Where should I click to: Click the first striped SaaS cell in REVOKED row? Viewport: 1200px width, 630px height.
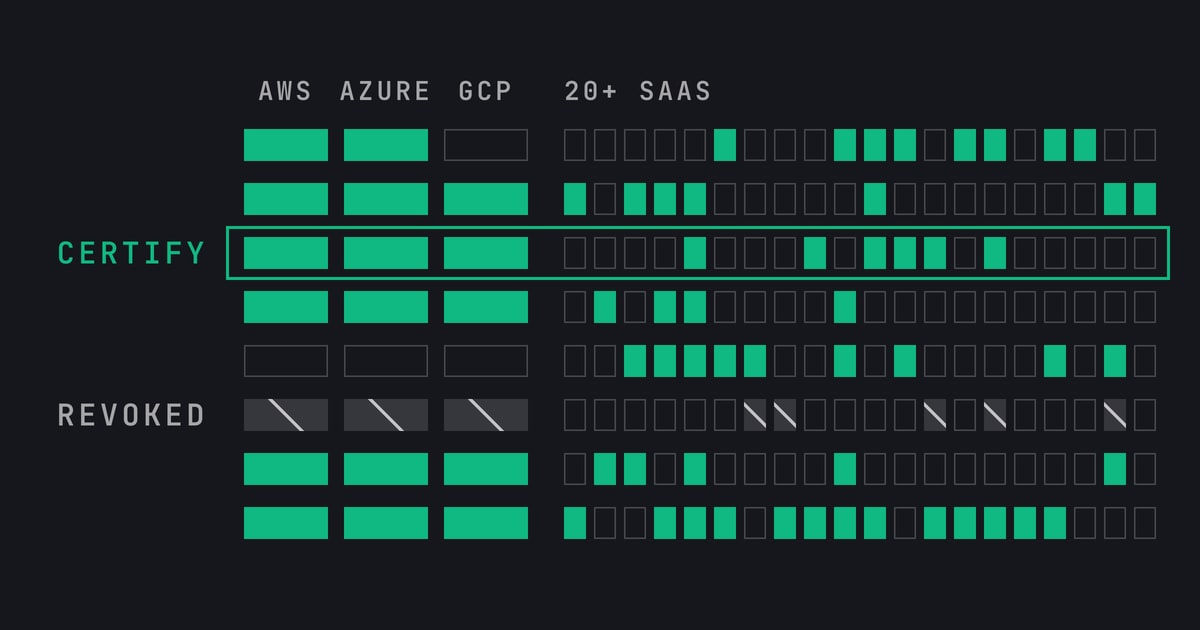[x=755, y=415]
